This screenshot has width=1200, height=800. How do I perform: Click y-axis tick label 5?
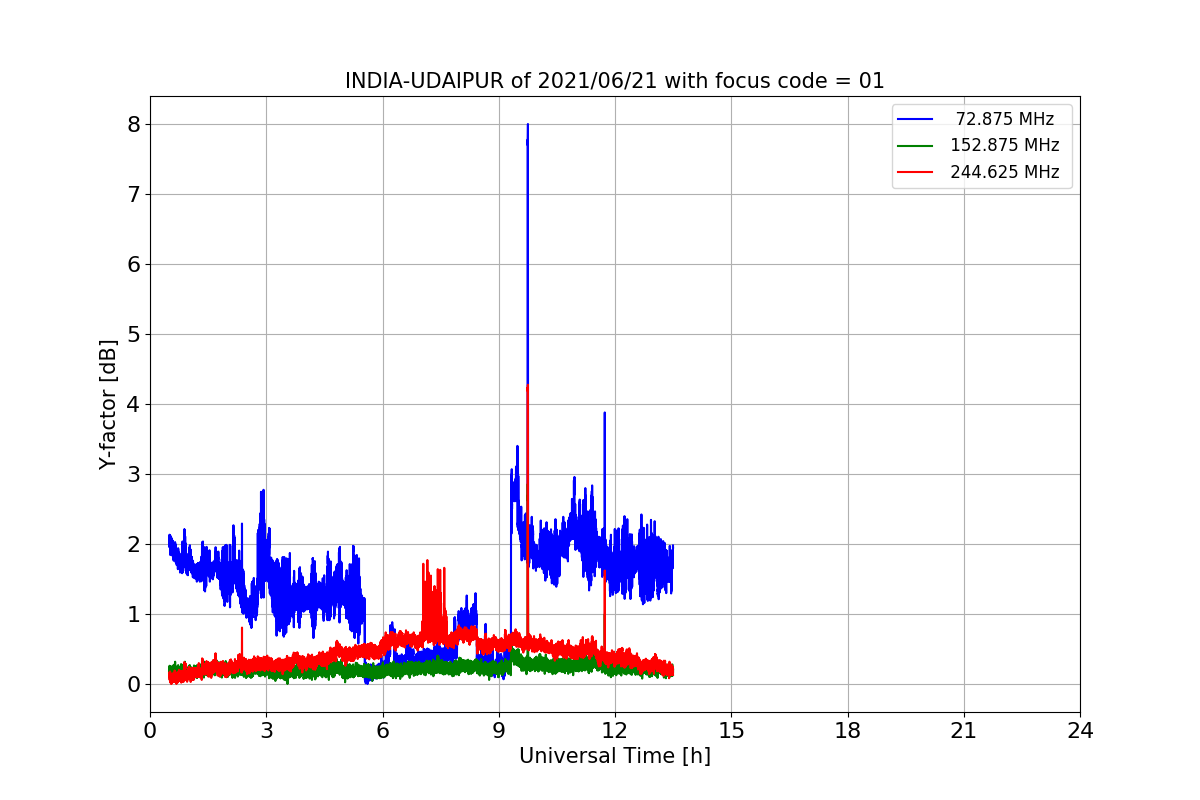(x=133, y=334)
